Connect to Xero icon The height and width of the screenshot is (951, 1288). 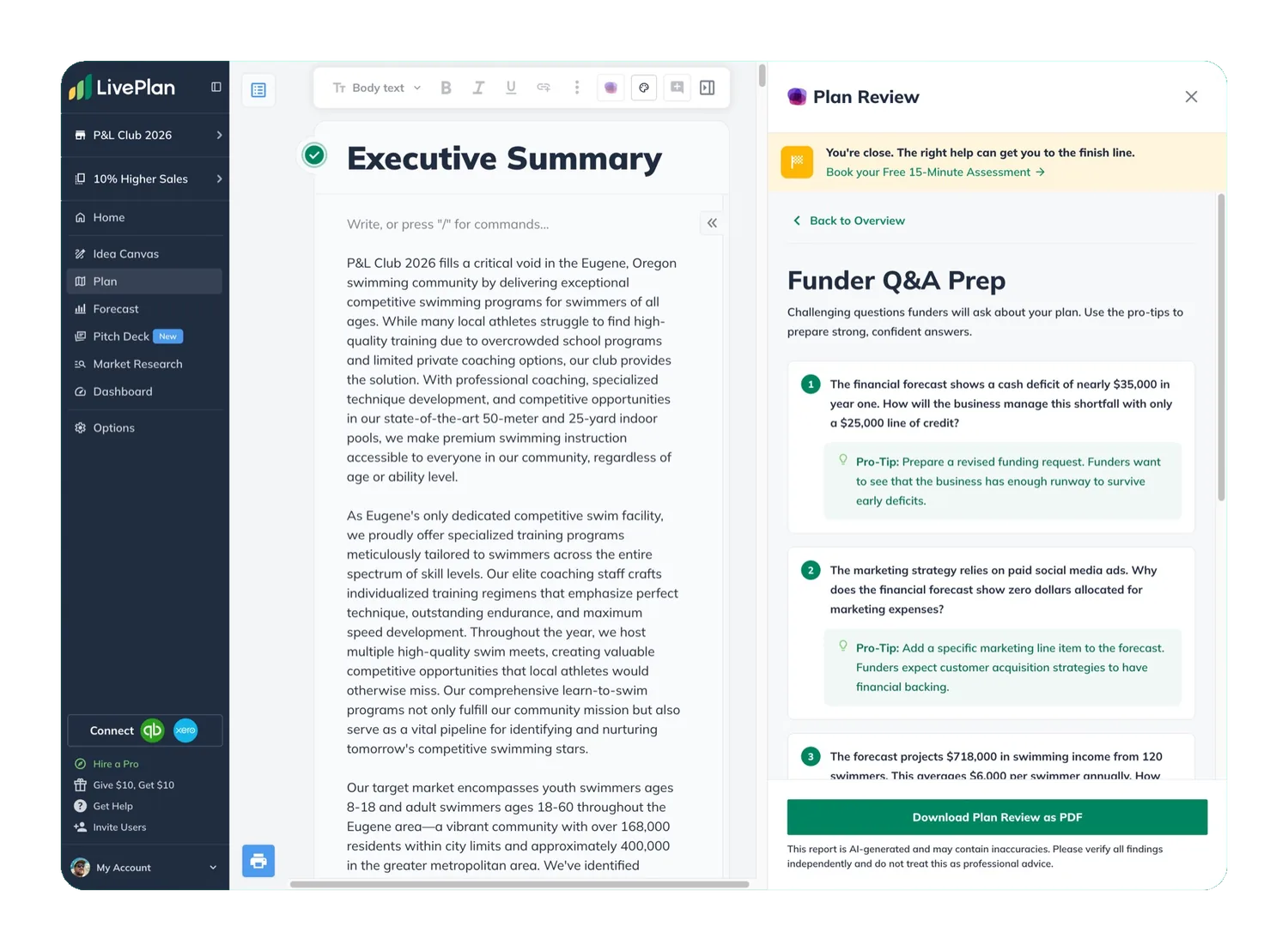185,730
